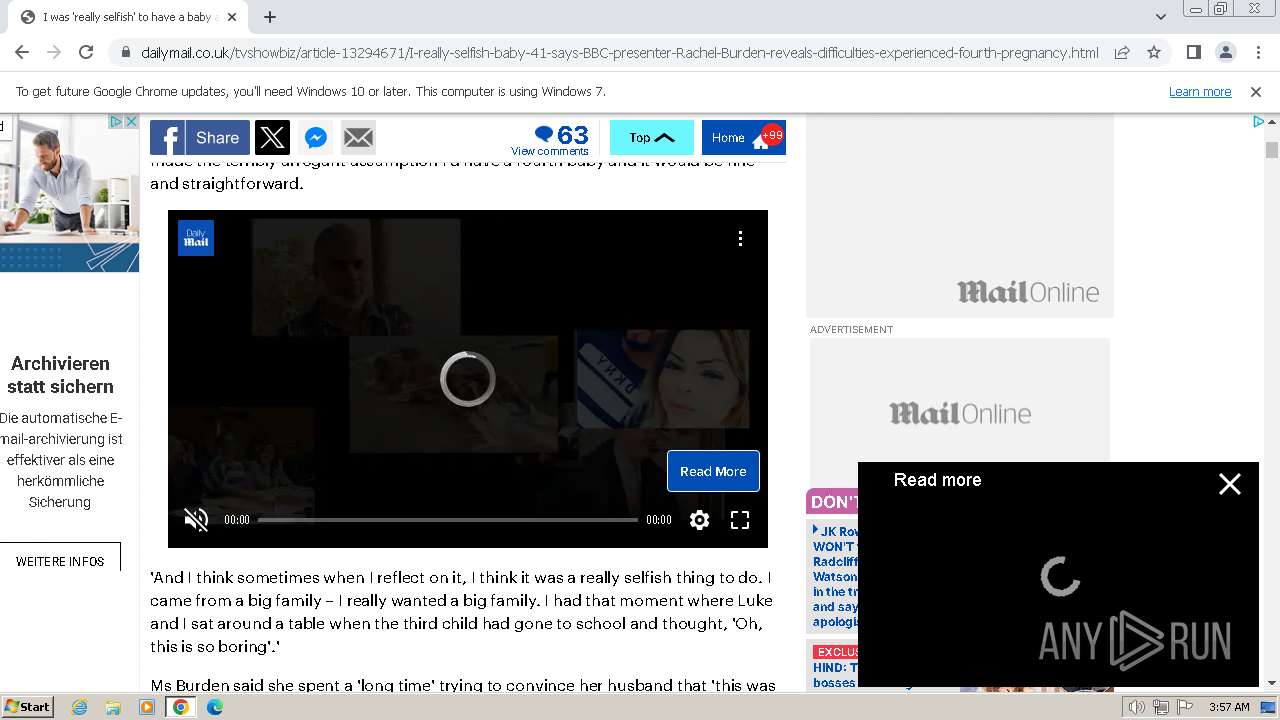Click Learn more about Chrome updates

1200,91
